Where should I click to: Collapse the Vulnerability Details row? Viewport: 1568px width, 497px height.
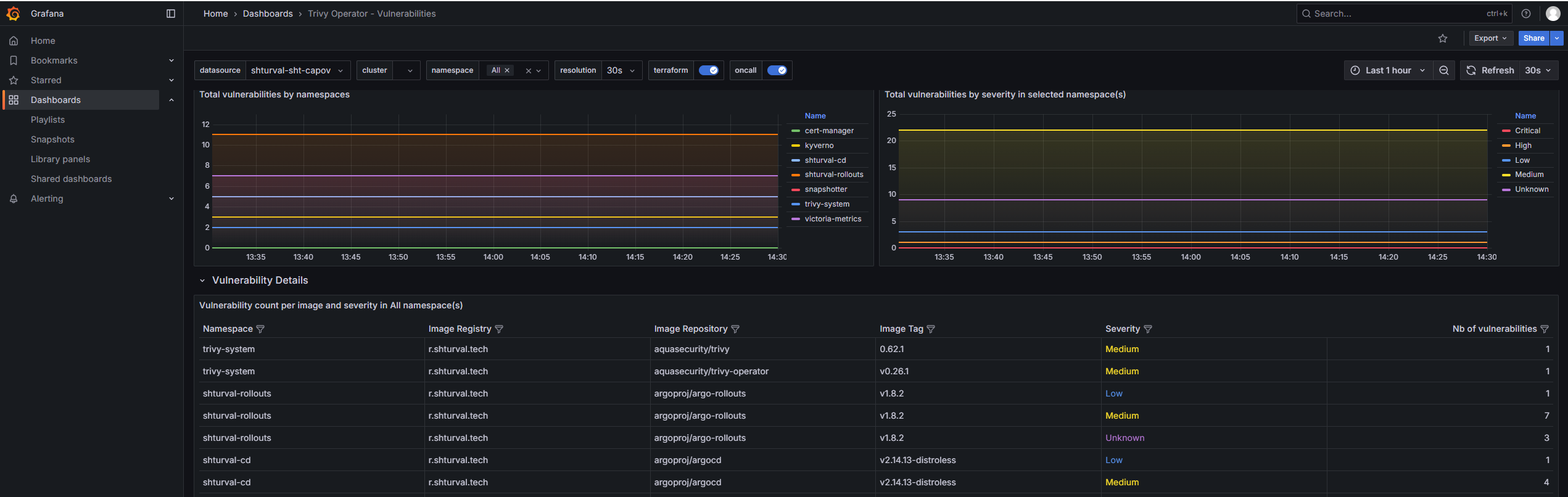pos(202,281)
